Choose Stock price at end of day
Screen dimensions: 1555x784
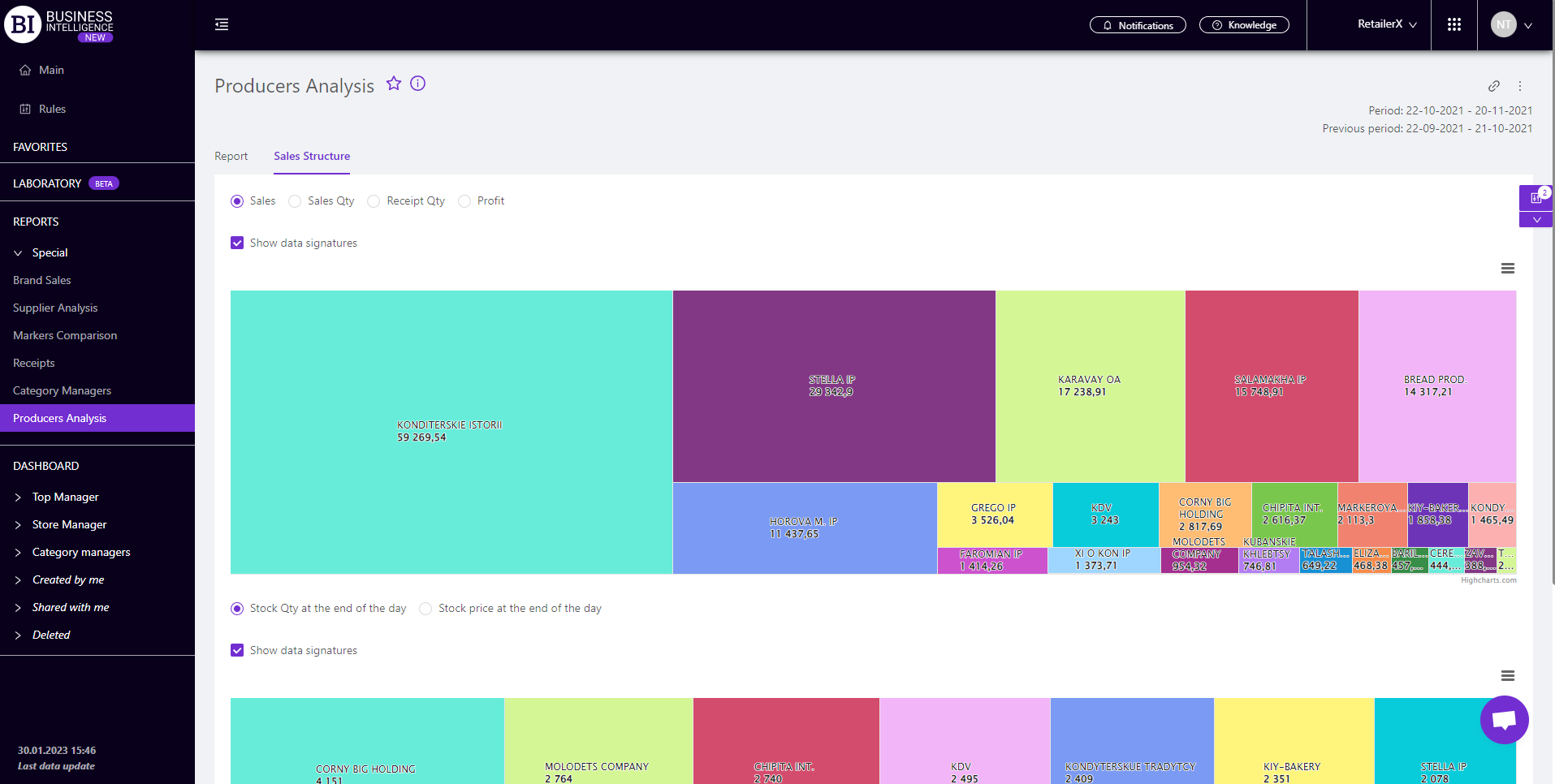pos(425,609)
